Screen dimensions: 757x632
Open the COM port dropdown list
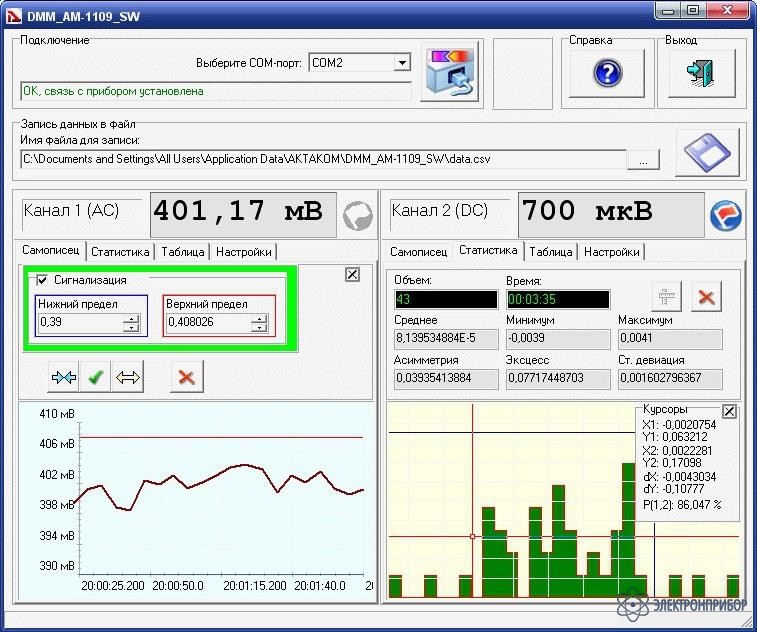click(402, 63)
